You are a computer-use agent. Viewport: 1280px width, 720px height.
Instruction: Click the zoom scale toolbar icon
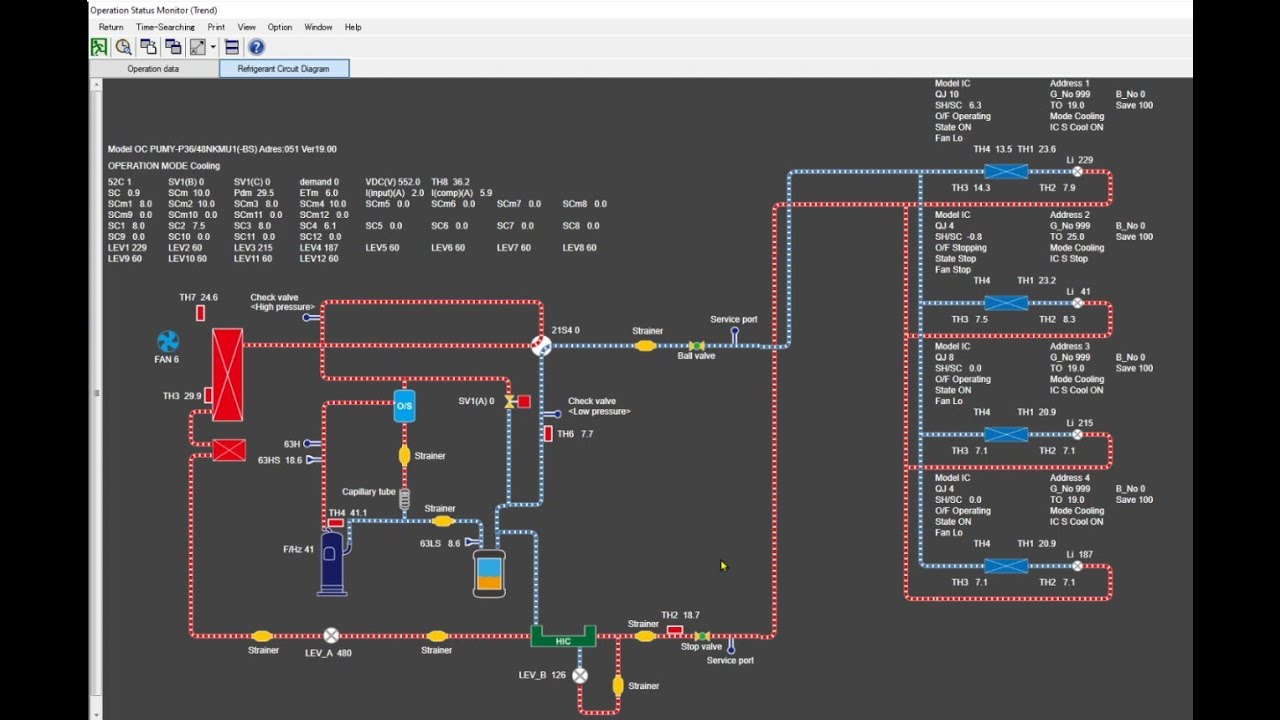point(197,47)
